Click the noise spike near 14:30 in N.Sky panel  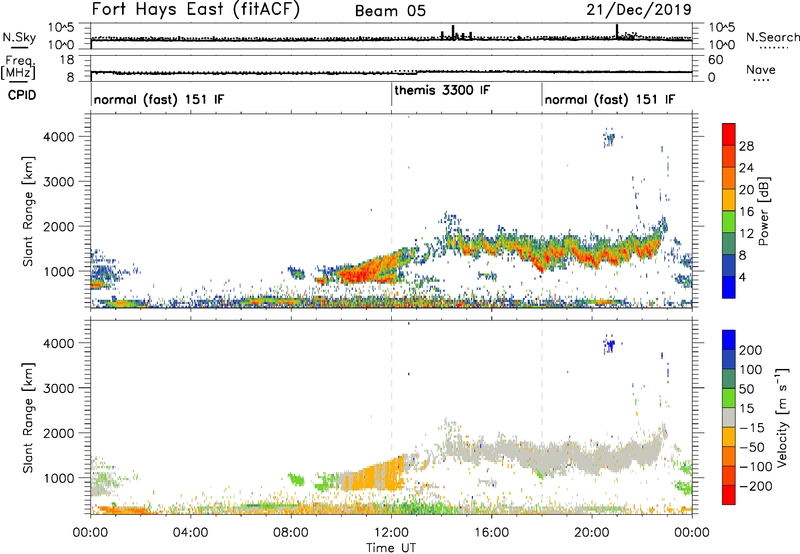pos(453,32)
